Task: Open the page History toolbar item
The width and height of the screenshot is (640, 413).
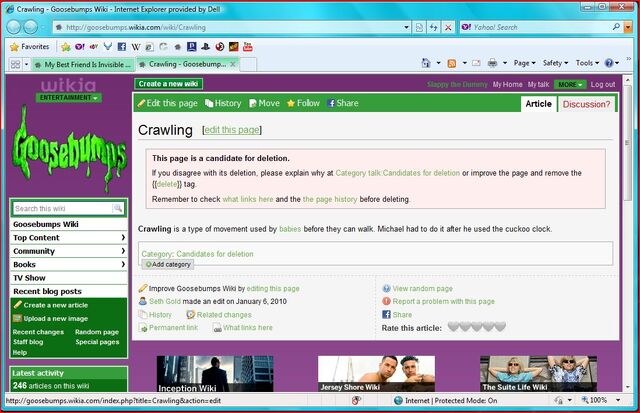Action: (223, 103)
